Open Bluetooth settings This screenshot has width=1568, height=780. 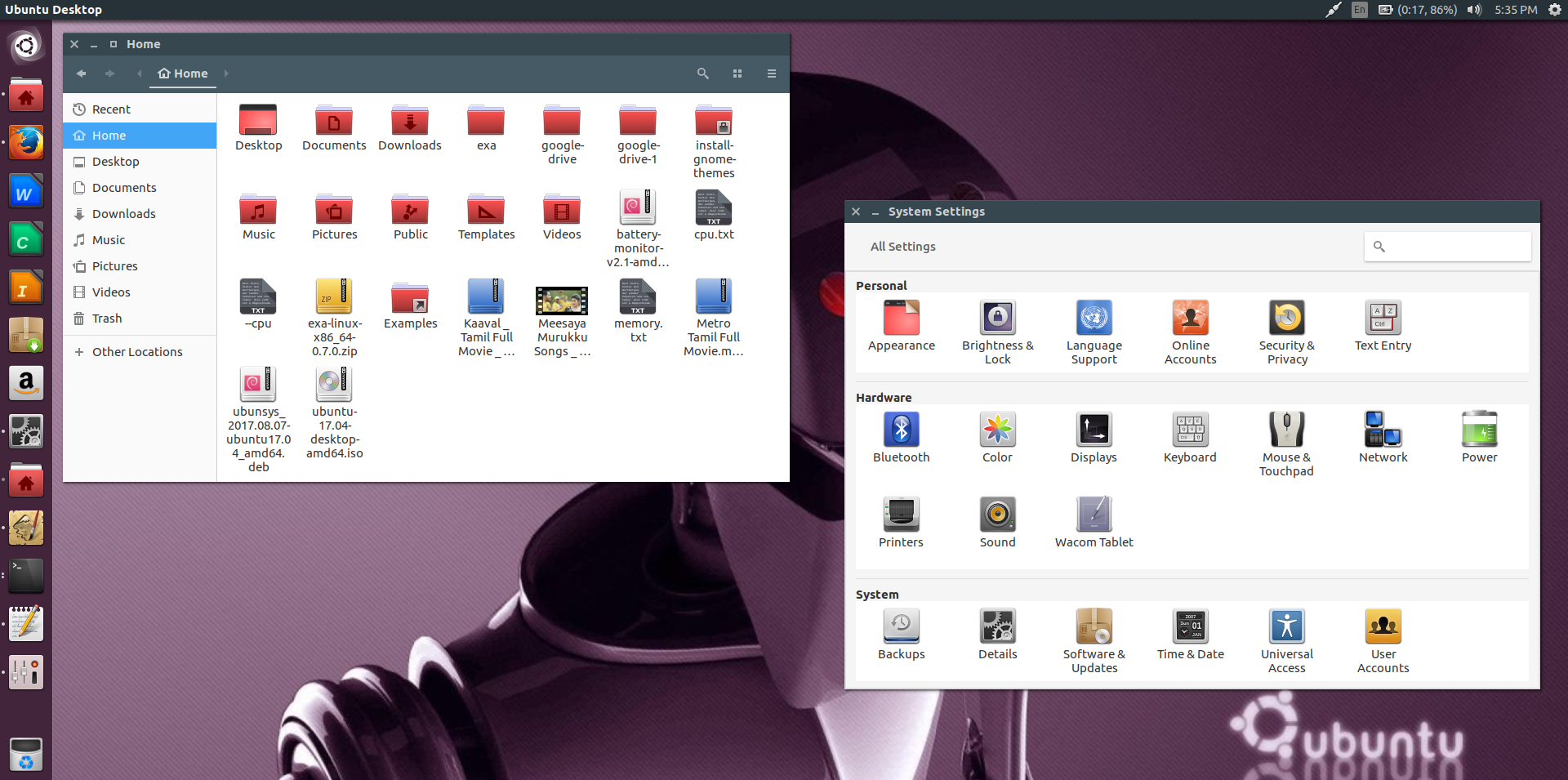click(x=901, y=439)
